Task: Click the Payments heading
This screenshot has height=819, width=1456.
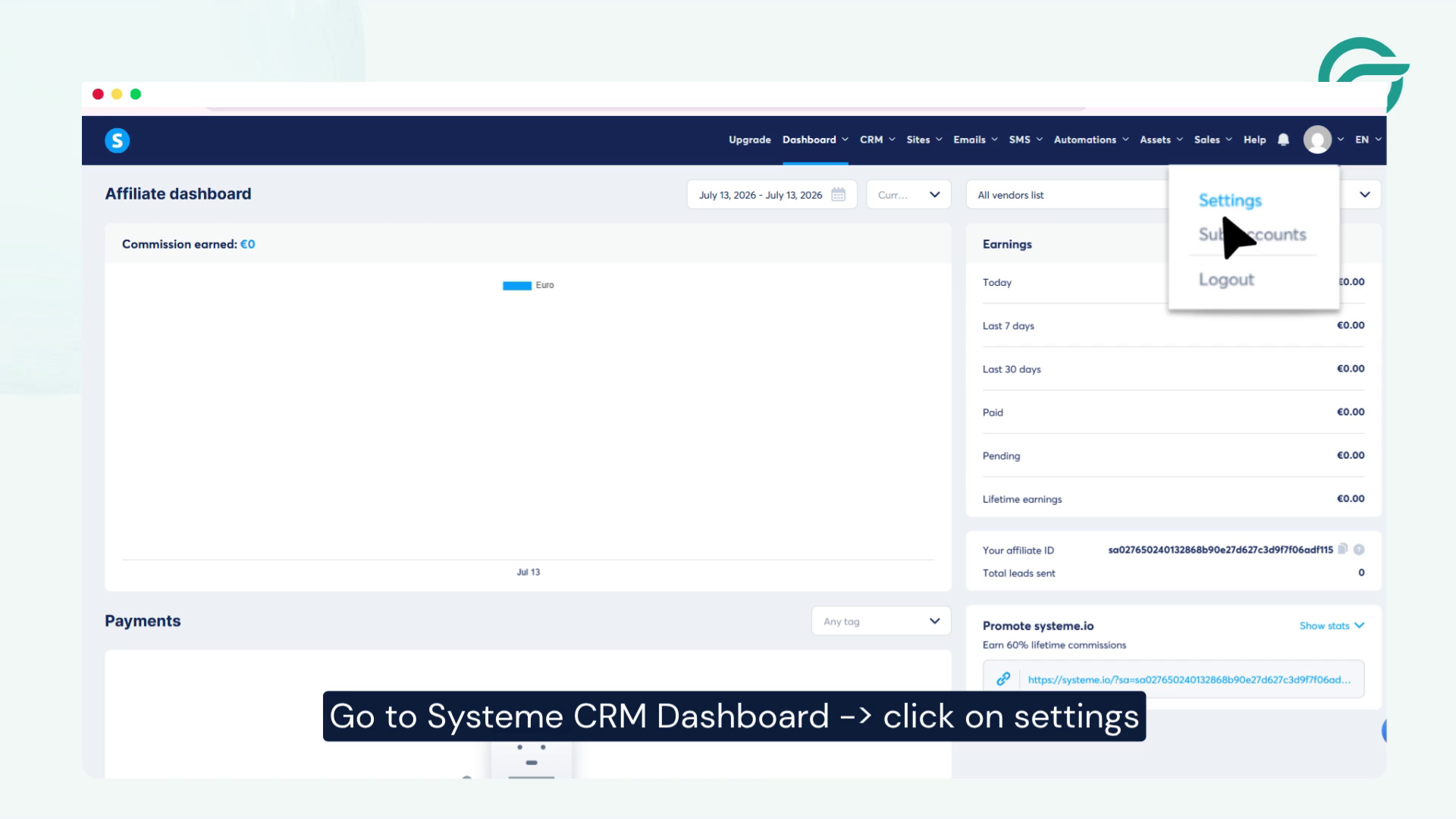Action: pyautogui.click(x=143, y=621)
